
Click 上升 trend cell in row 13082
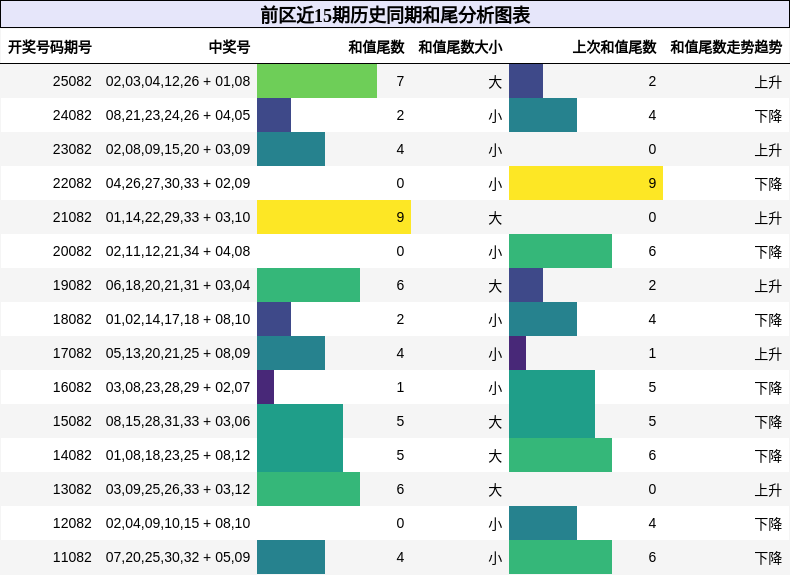(x=768, y=490)
